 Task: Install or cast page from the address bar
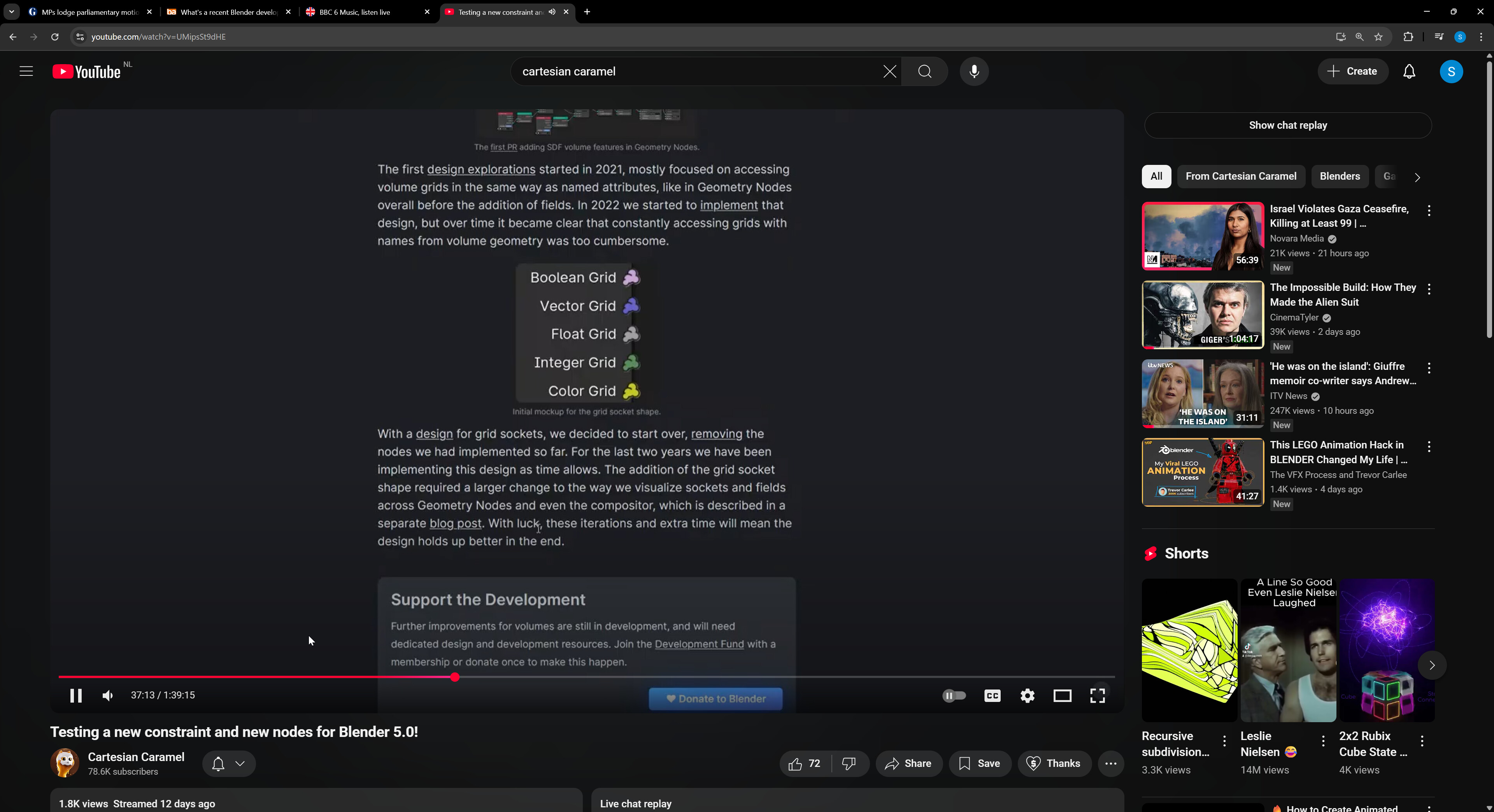(x=1340, y=37)
